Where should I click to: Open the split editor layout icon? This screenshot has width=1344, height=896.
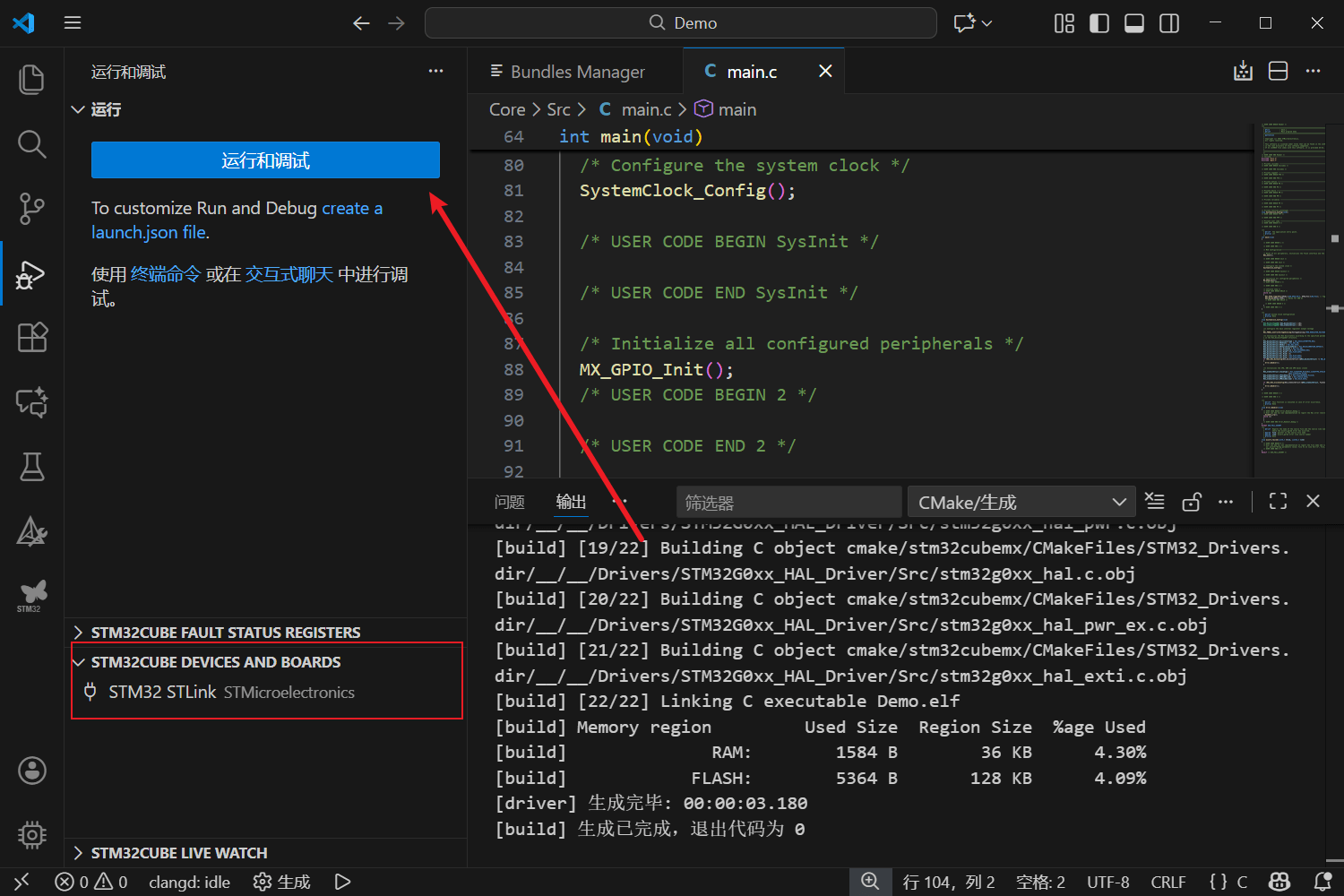coord(1278,72)
